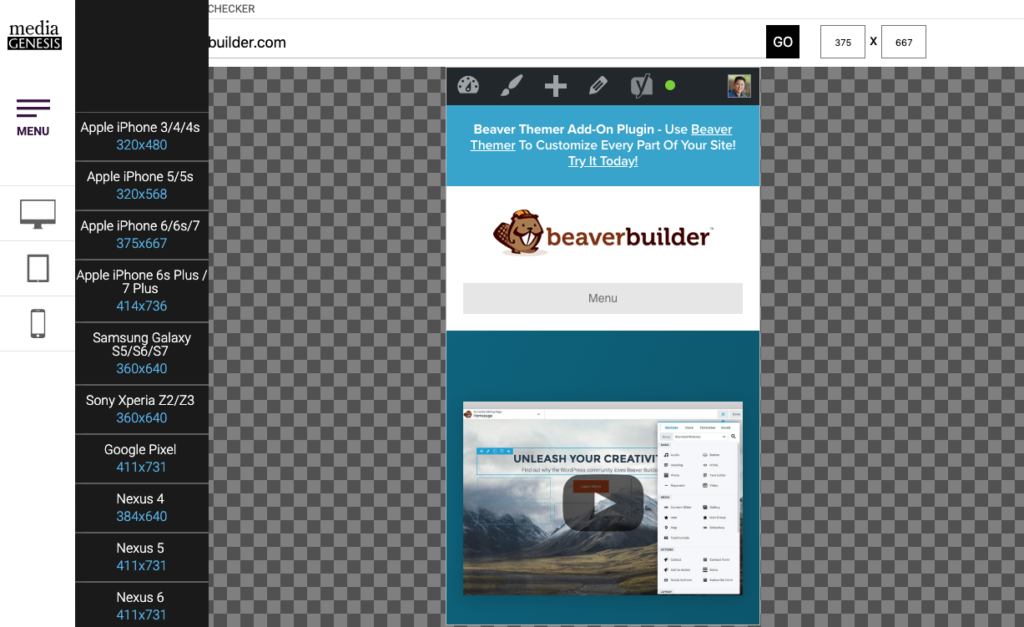Screen dimensions: 1024x627
Task: Open Yoast SEO from the admin bar
Action: (640, 85)
